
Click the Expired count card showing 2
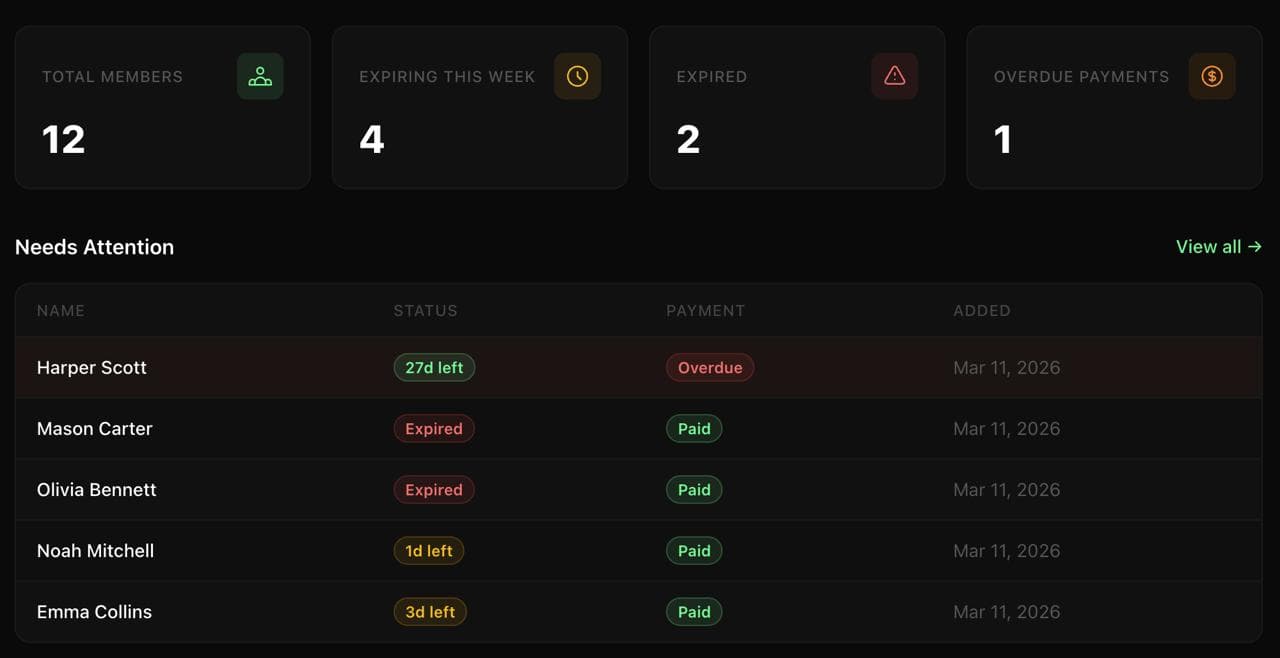coord(797,107)
